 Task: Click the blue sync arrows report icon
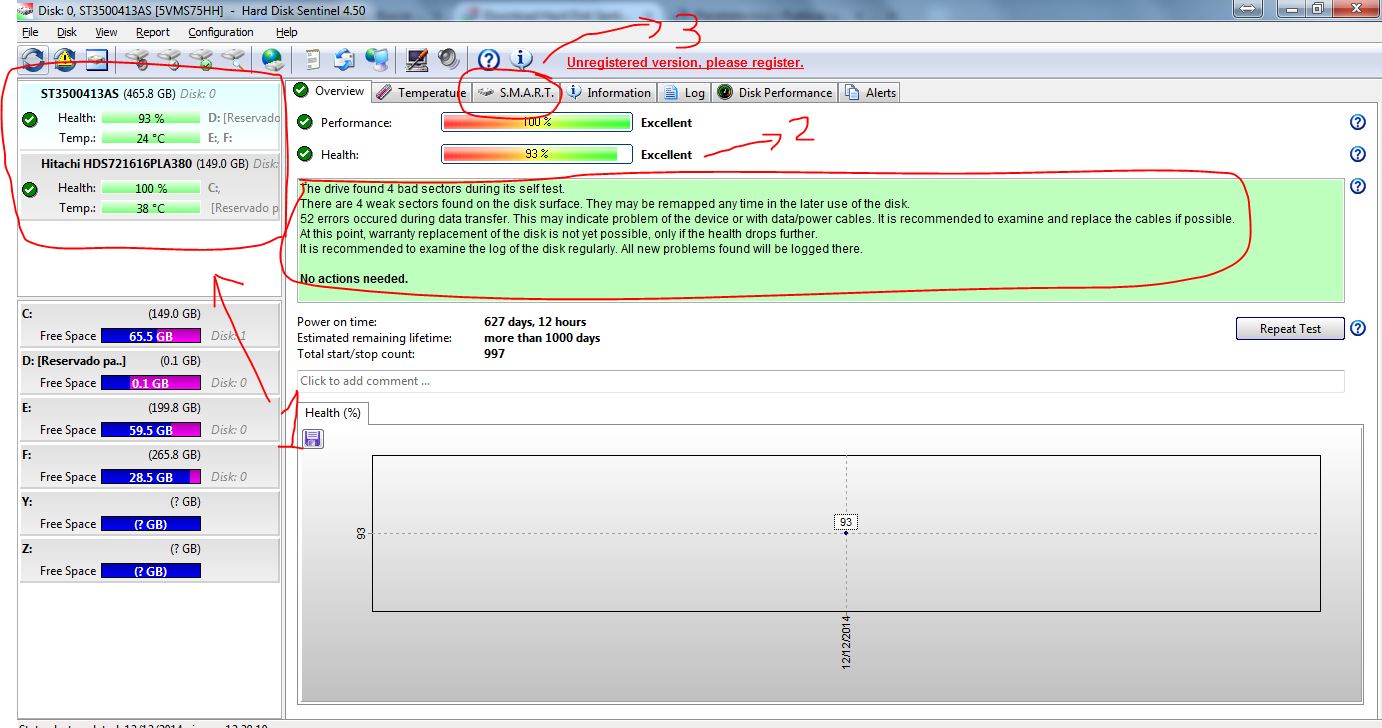344,60
